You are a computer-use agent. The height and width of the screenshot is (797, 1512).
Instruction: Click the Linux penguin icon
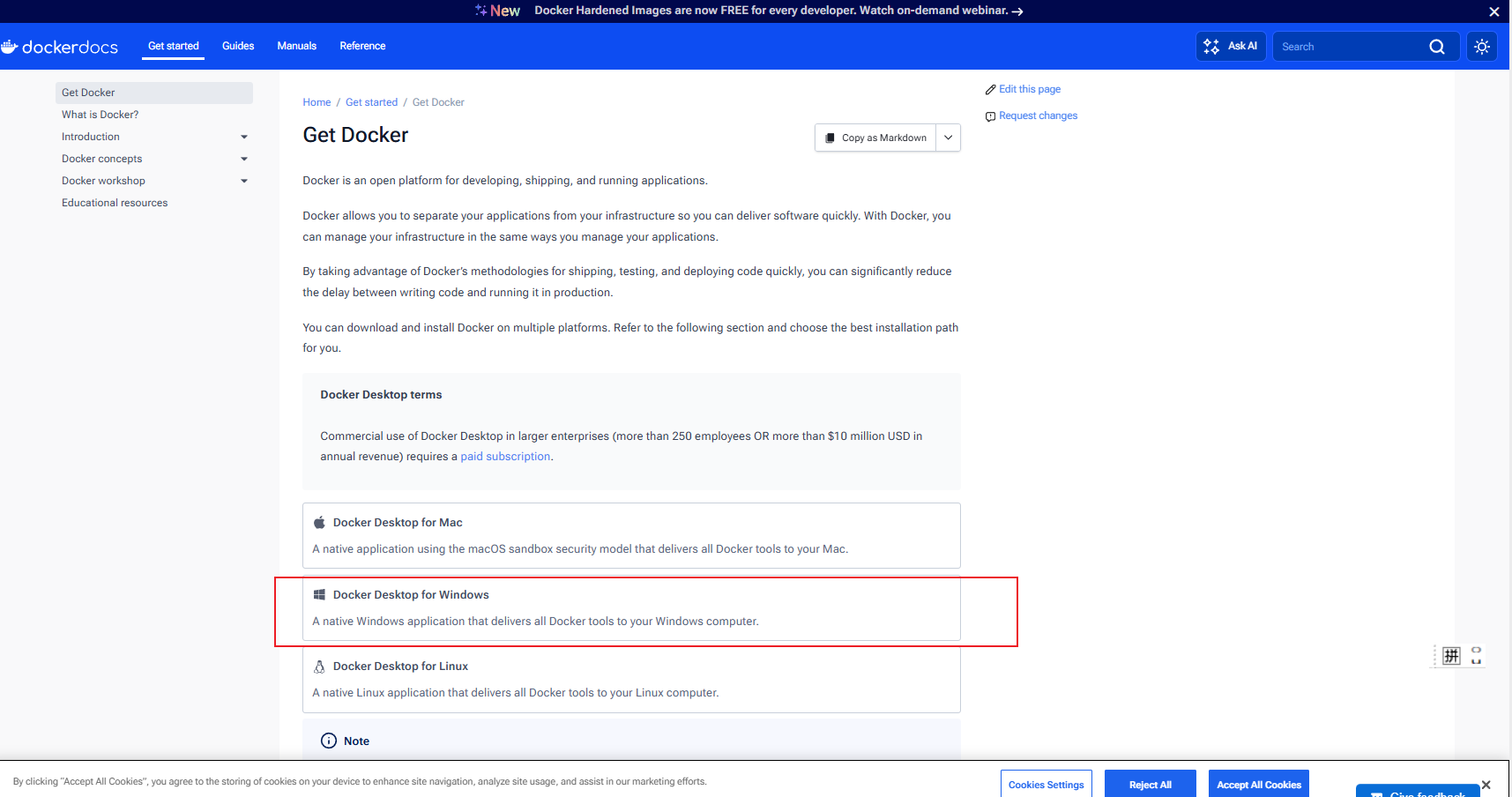coord(319,667)
